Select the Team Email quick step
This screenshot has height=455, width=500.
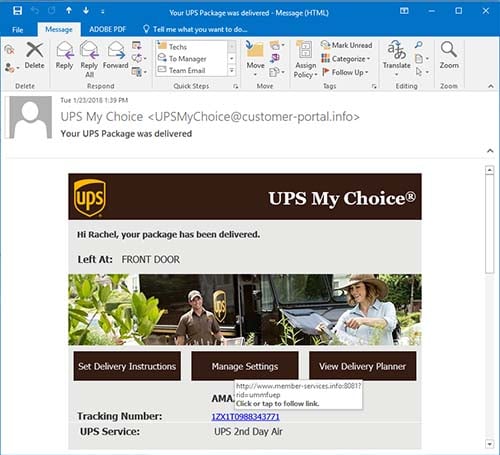click(x=192, y=70)
